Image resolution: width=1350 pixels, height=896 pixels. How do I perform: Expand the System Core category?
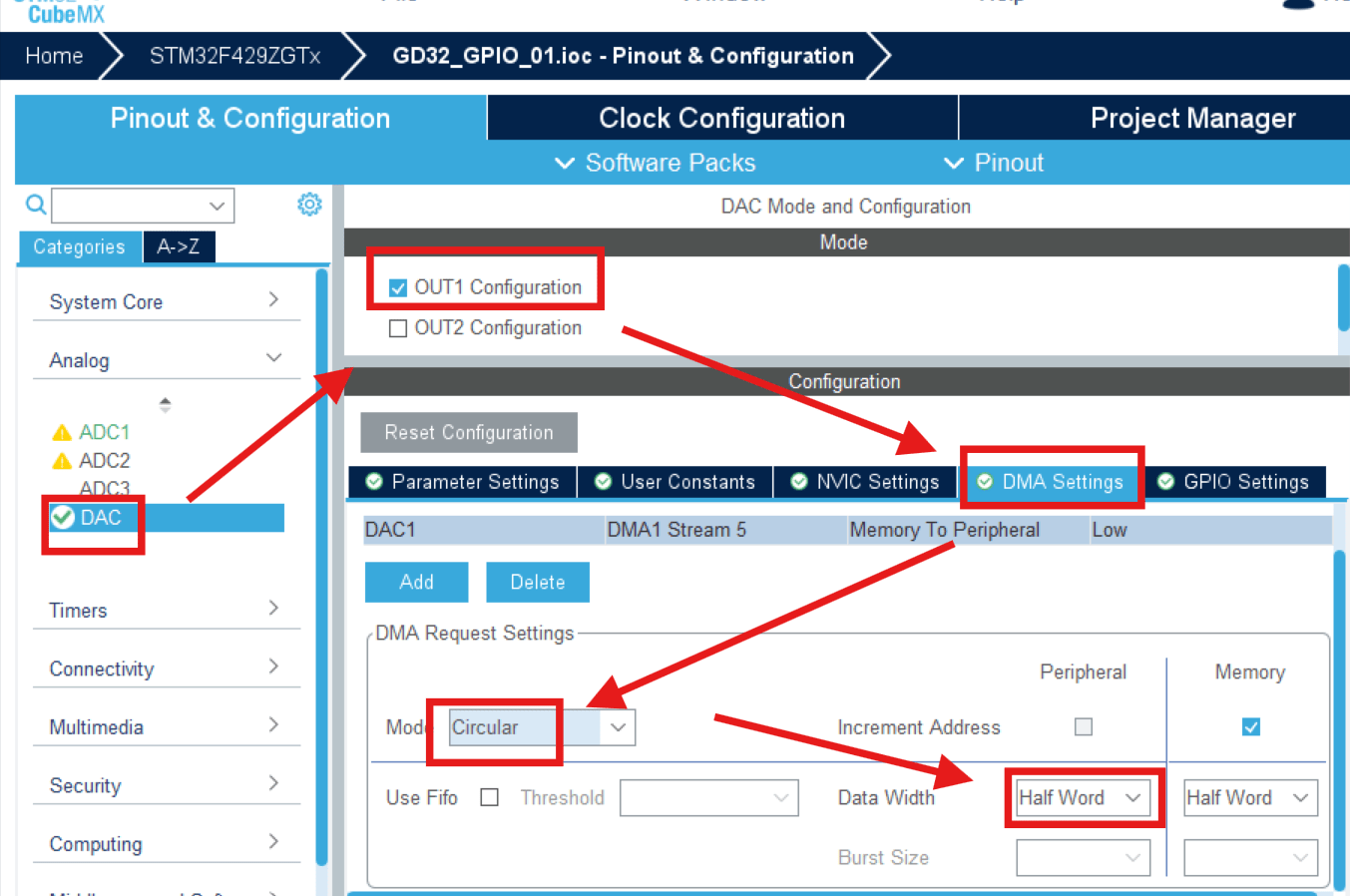(x=167, y=301)
